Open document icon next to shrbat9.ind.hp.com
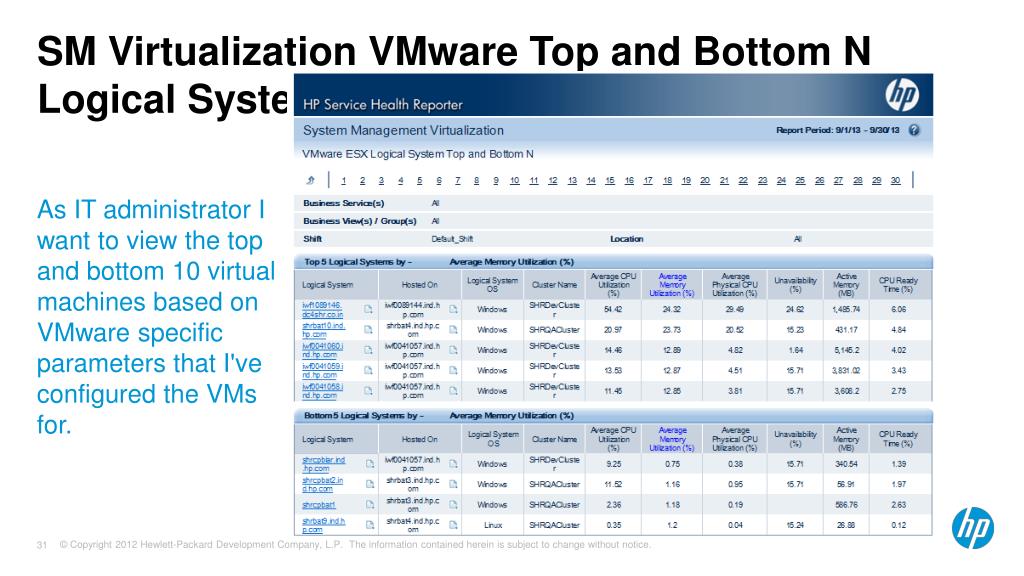The width and height of the screenshot is (1024, 576). (370, 524)
